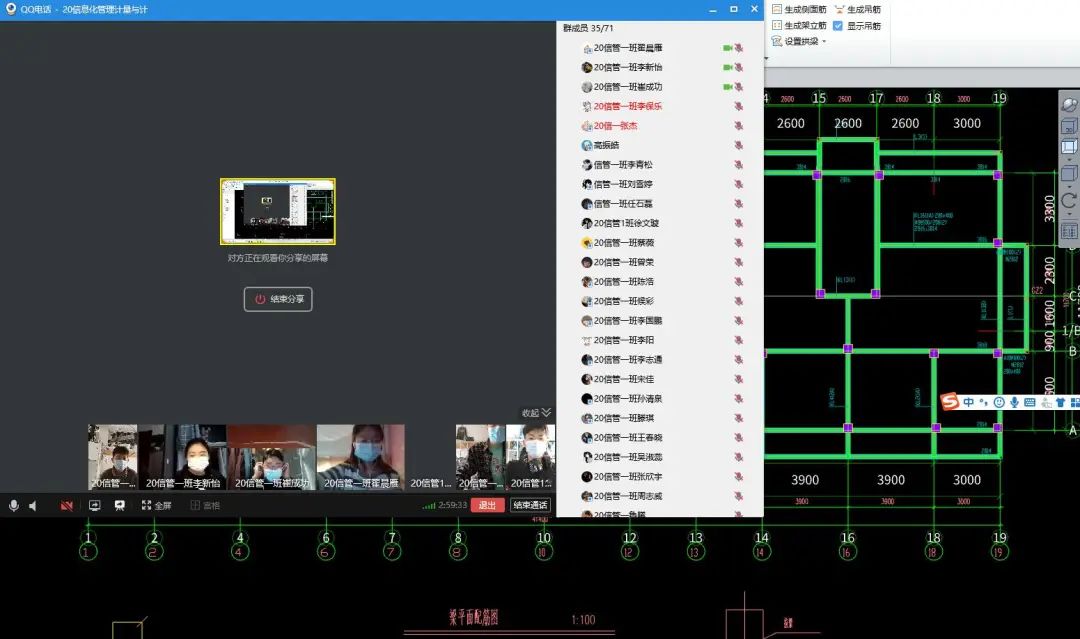Toggle the 显示吊筋 checkbox
Screen dimensions: 1080x639
point(838,26)
